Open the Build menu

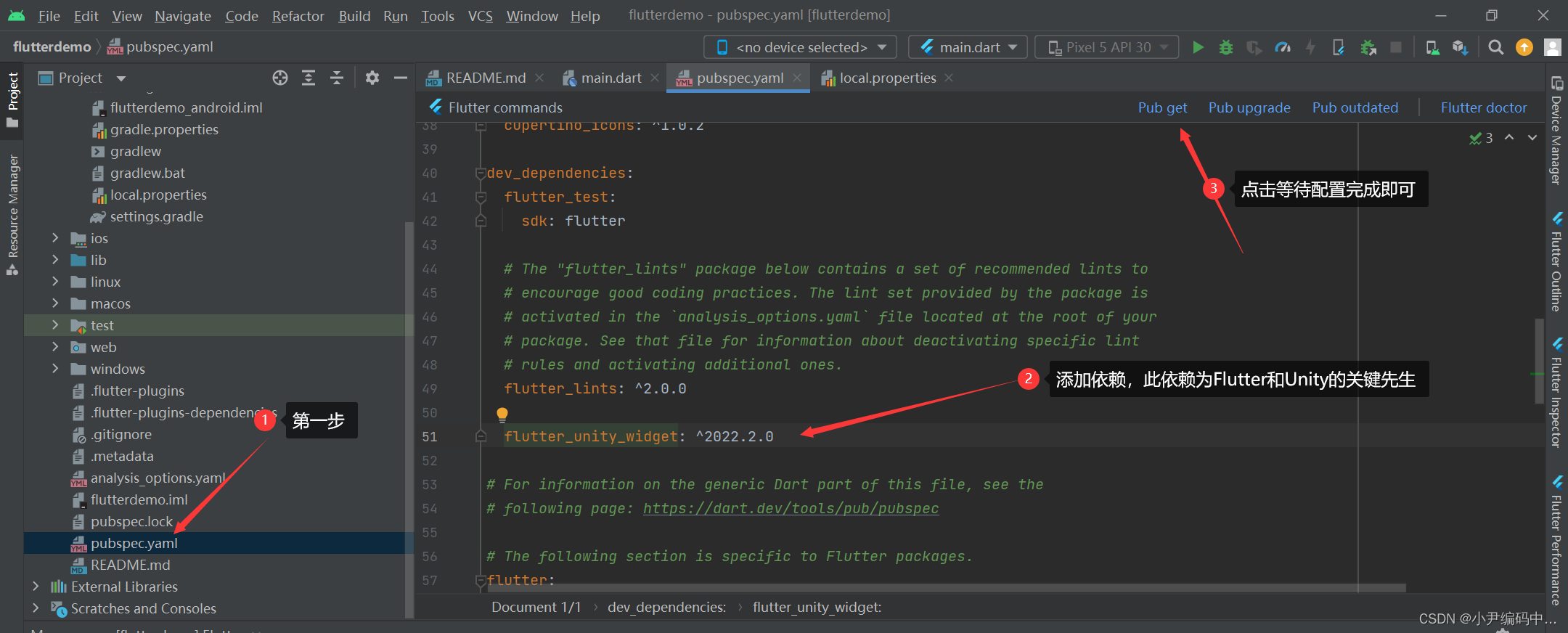coord(354,16)
